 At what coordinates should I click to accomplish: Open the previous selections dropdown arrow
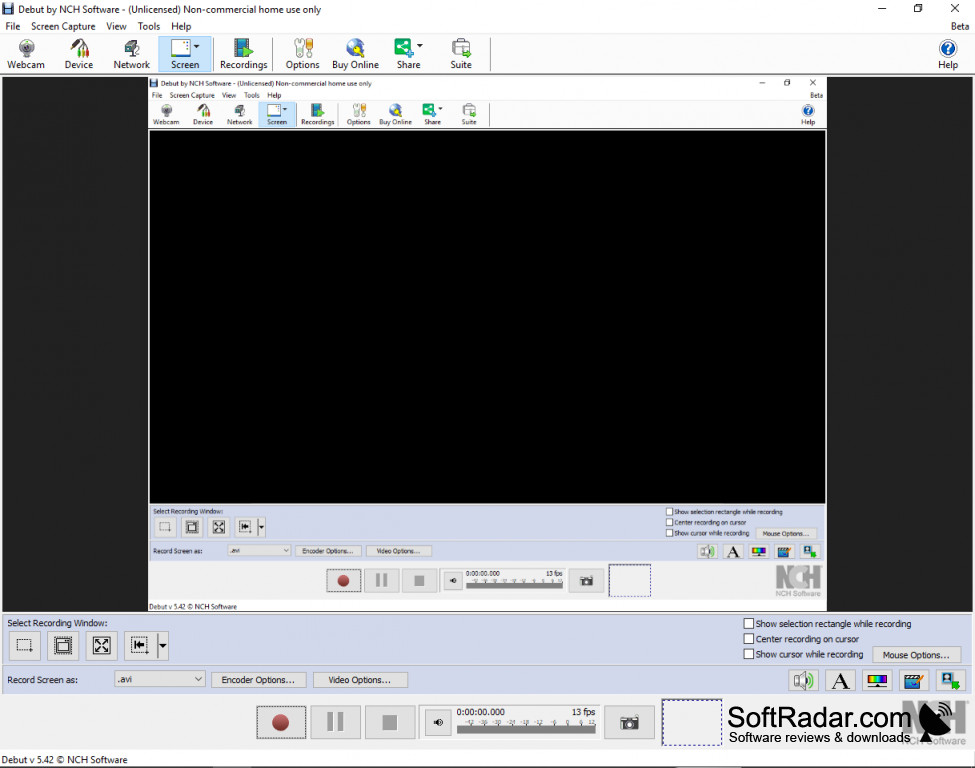click(162, 645)
